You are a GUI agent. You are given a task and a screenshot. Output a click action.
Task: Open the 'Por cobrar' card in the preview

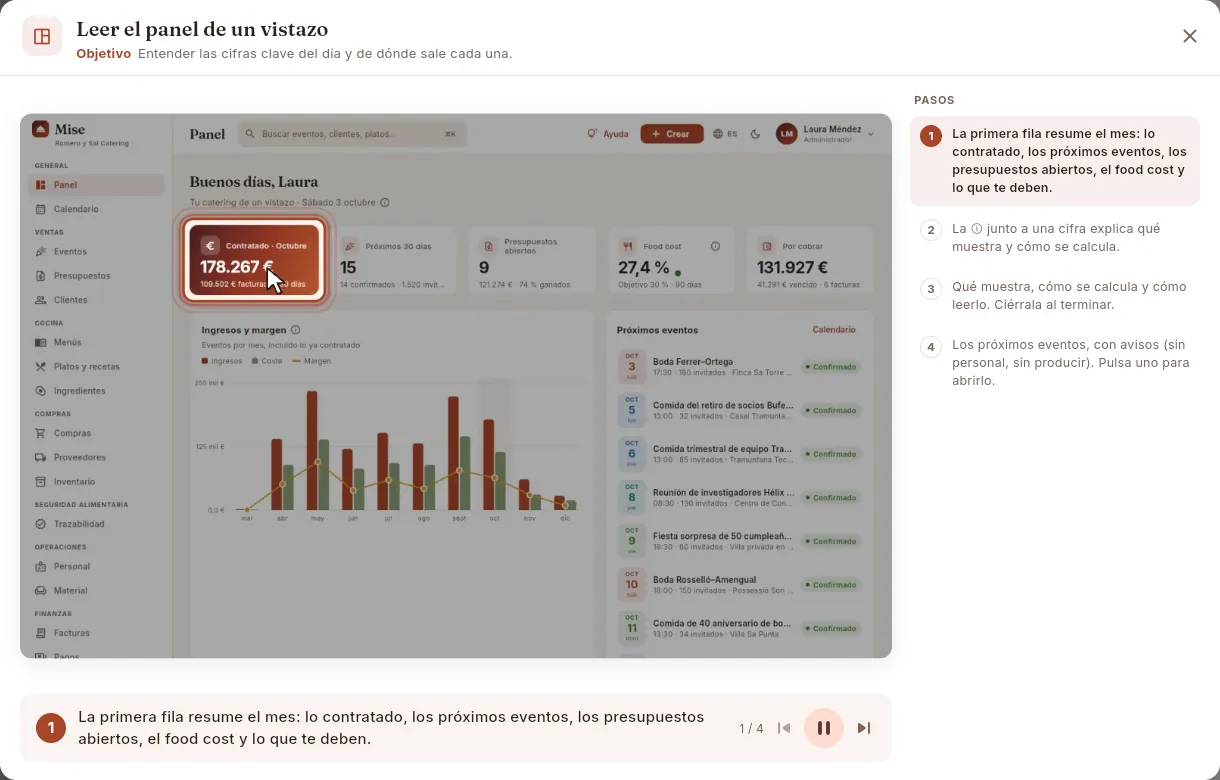pyautogui.click(x=810, y=260)
